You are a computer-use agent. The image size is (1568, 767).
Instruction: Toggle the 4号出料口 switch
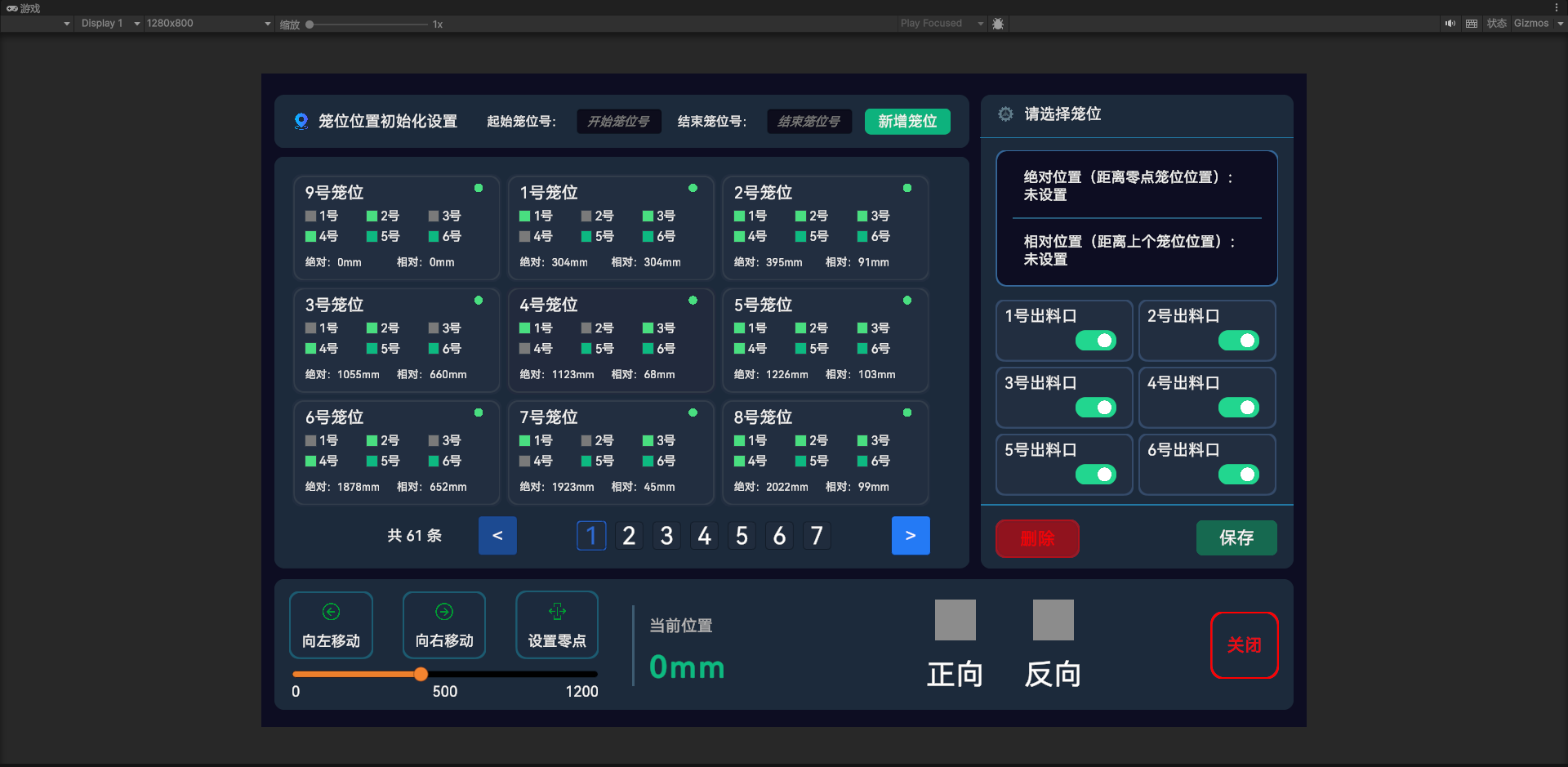click(x=1239, y=408)
